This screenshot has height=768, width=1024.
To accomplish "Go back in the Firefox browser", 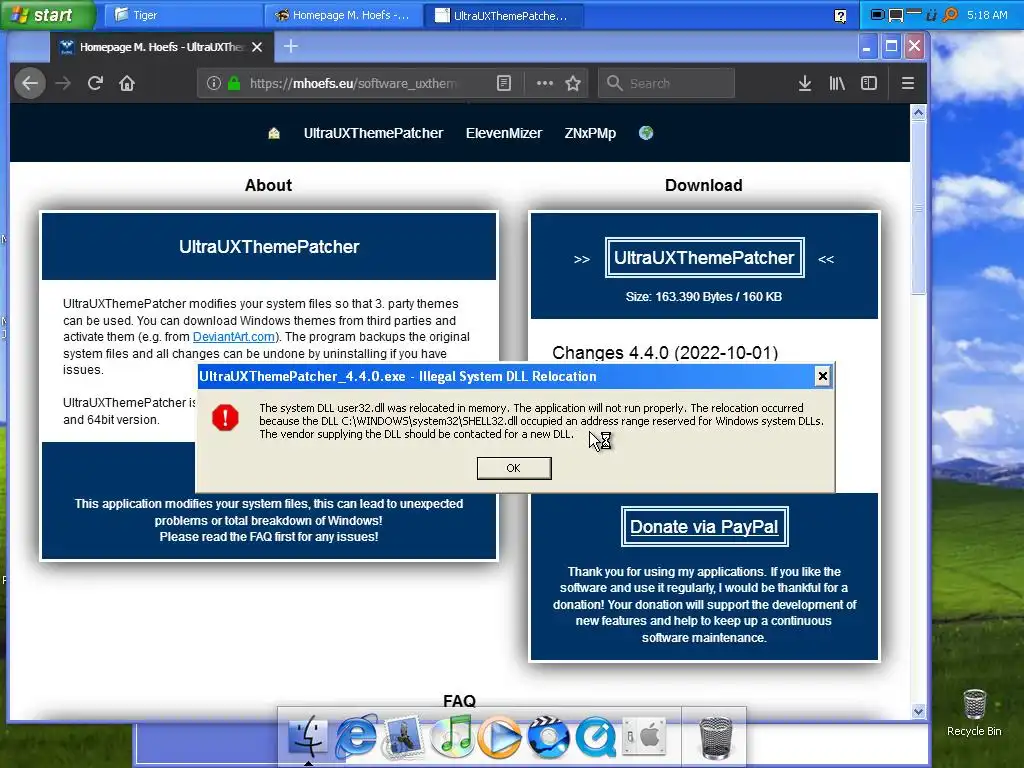I will (x=30, y=83).
